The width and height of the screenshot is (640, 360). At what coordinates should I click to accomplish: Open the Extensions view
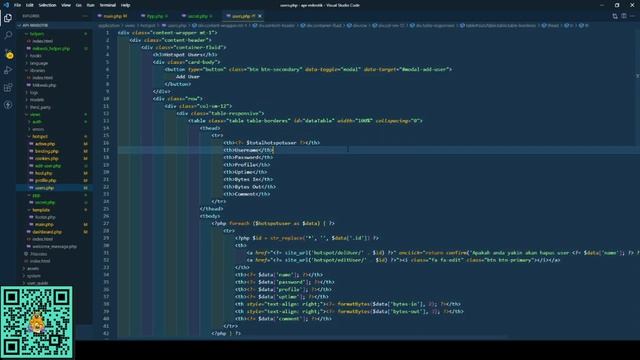(8, 87)
